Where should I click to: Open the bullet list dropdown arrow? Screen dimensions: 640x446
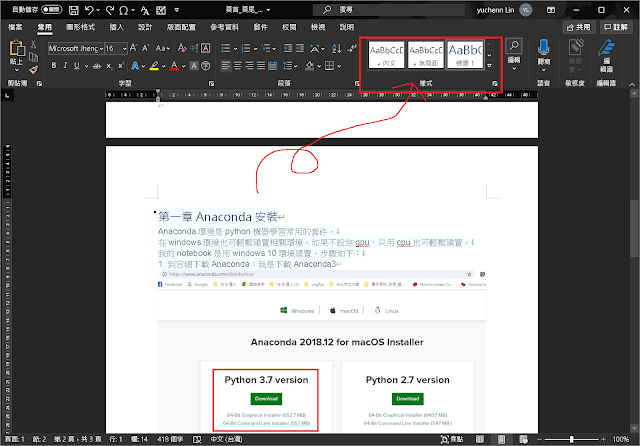pos(236,49)
